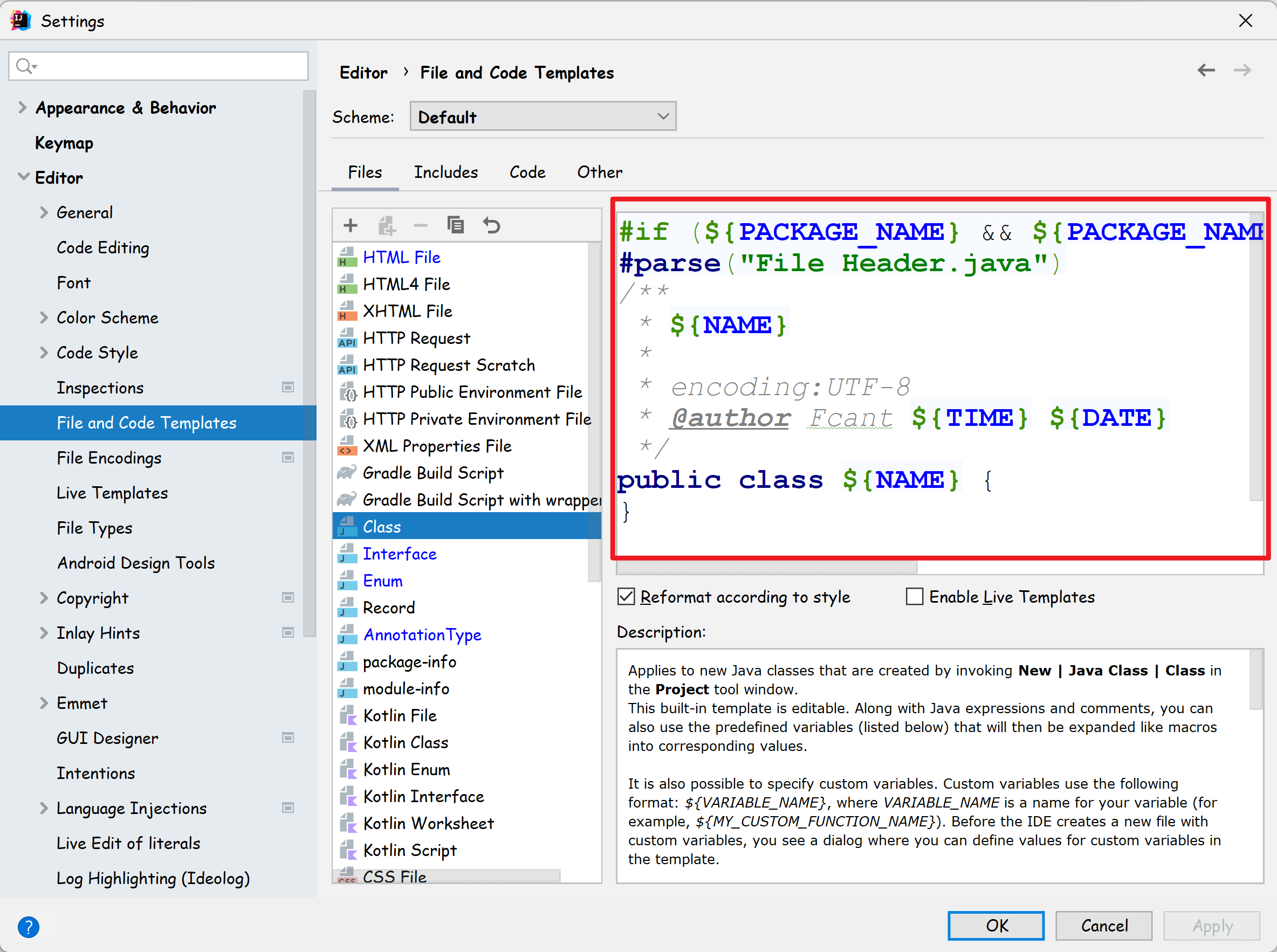Switch to the Includes tab
Image resolution: width=1277 pixels, height=952 pixels.
pyautogui.click(x=445, y=173)
